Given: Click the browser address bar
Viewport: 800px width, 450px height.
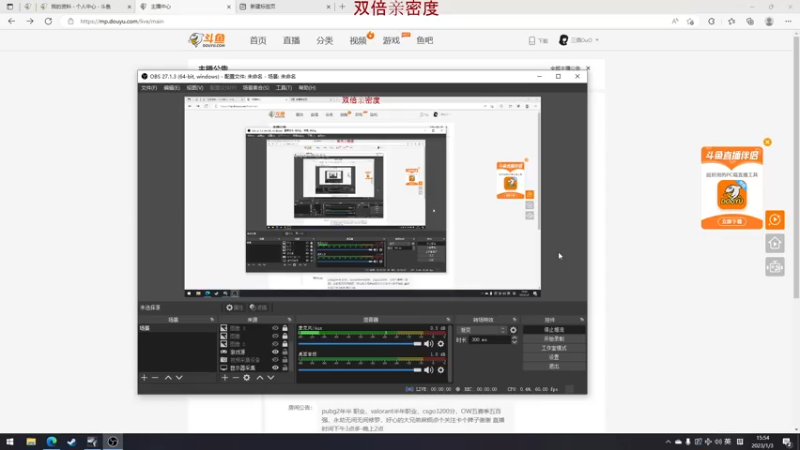Looking at the screenshot, I should [x=367, y=21].
